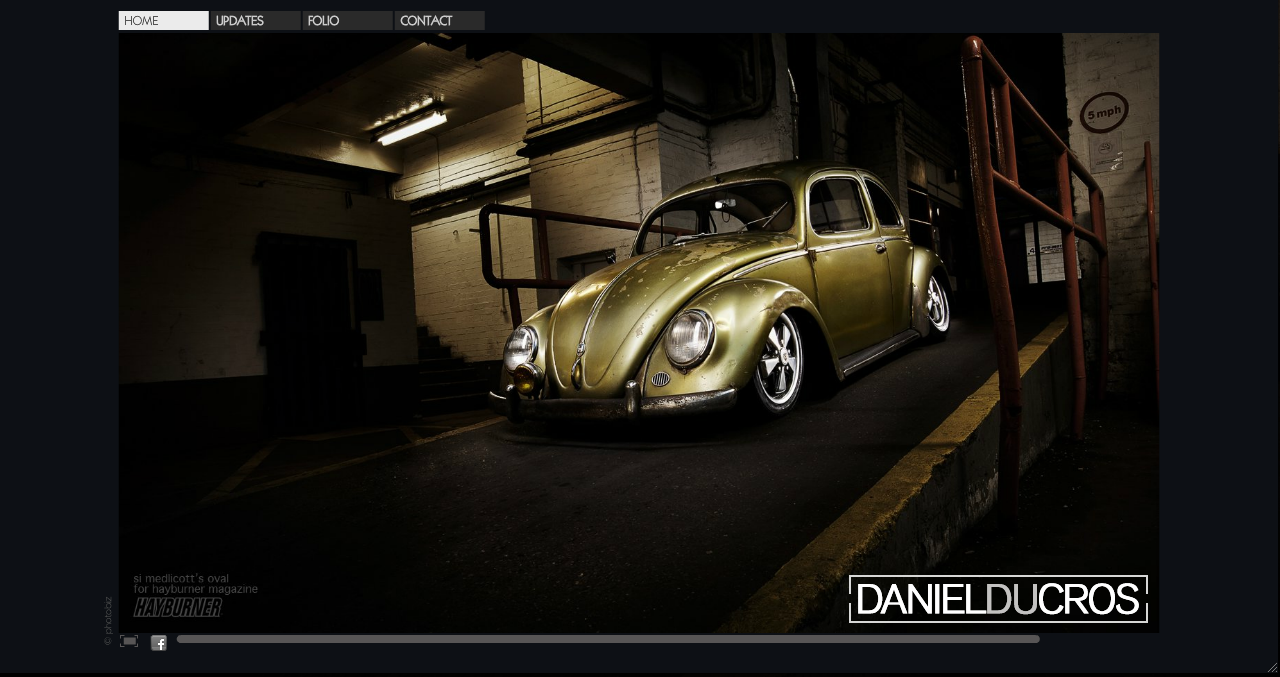Open the Facebook page via its icon
The image size is (1280, 677).
pyautogui.click(x=159, y=643)
